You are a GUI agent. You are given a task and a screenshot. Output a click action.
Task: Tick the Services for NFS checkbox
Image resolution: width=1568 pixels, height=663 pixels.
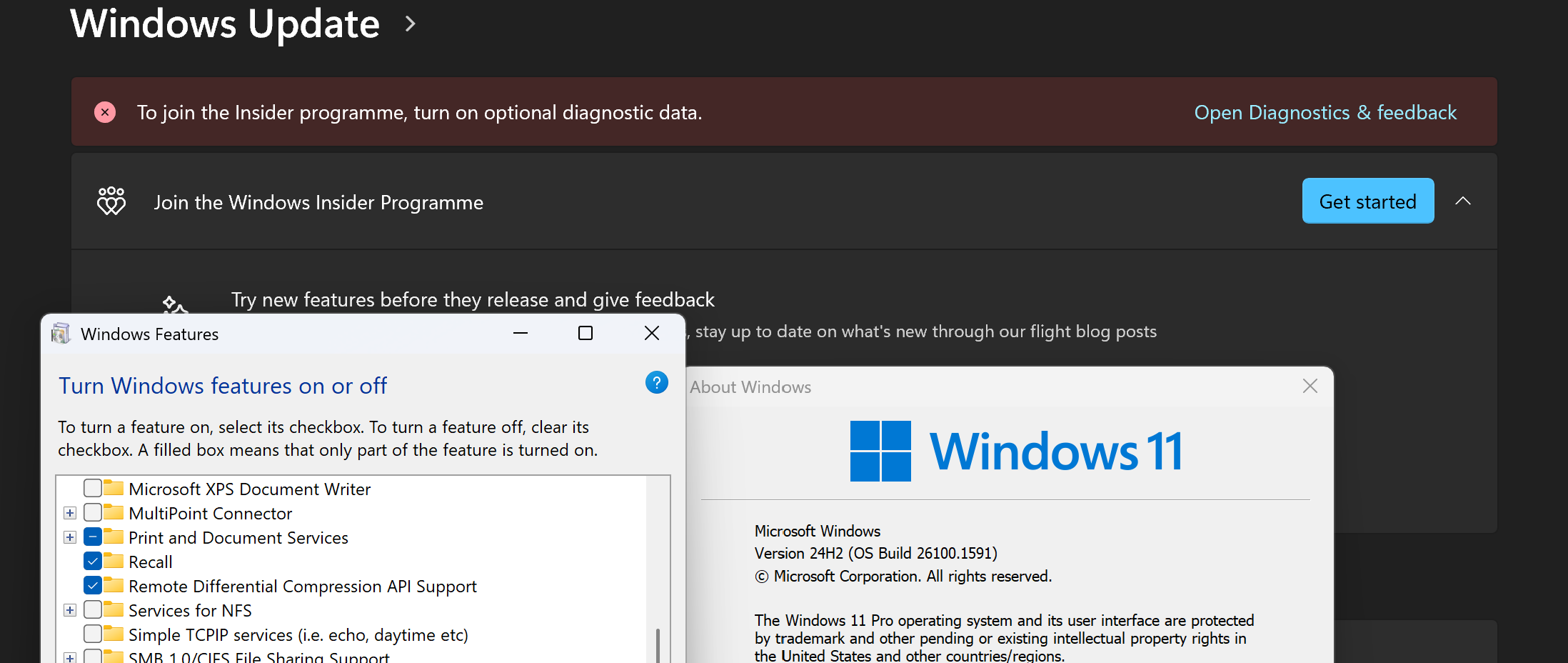pyautogui.click(x=93, y=610)
